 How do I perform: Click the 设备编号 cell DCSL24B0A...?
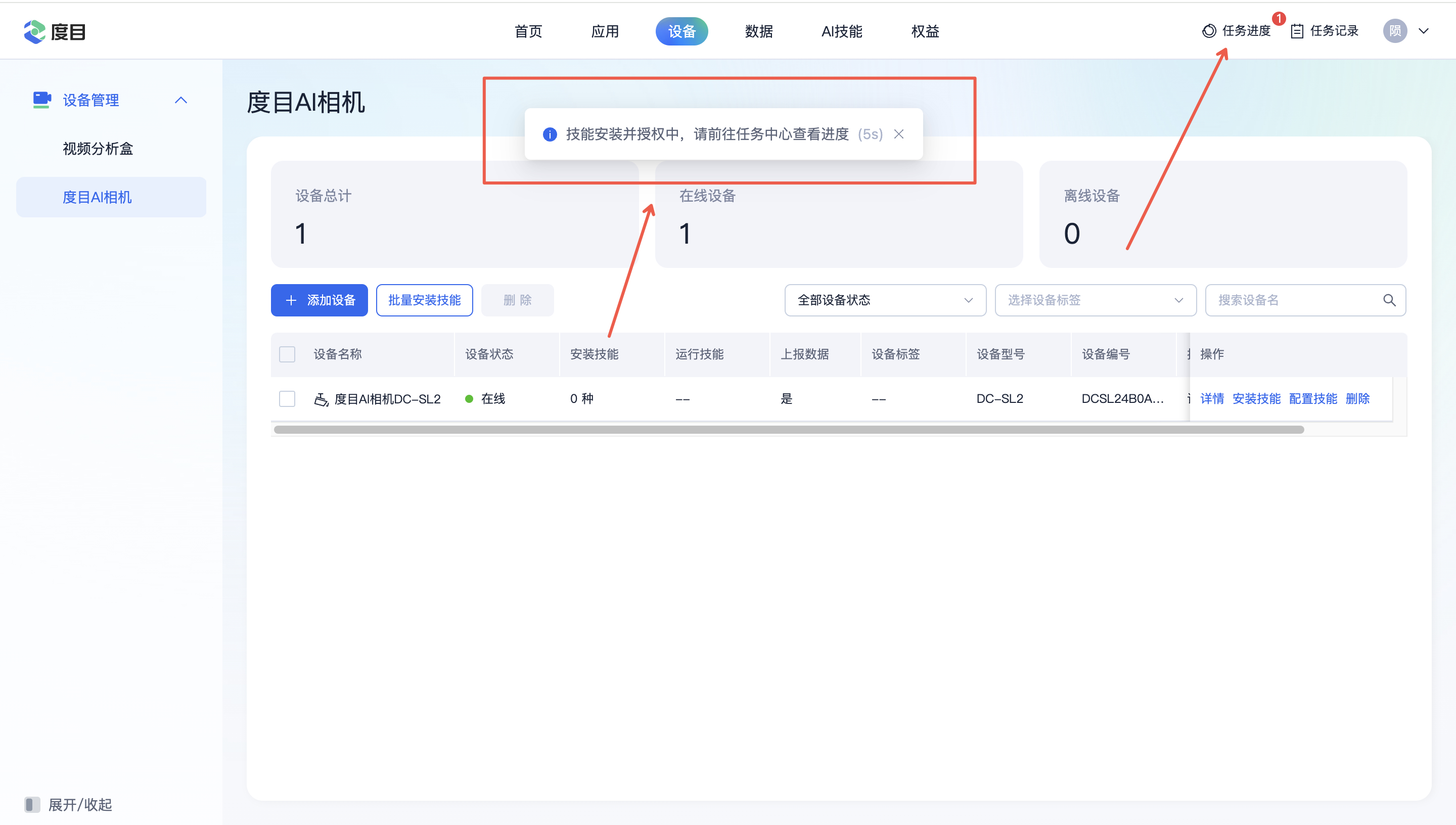click(x=1122, y=399)
